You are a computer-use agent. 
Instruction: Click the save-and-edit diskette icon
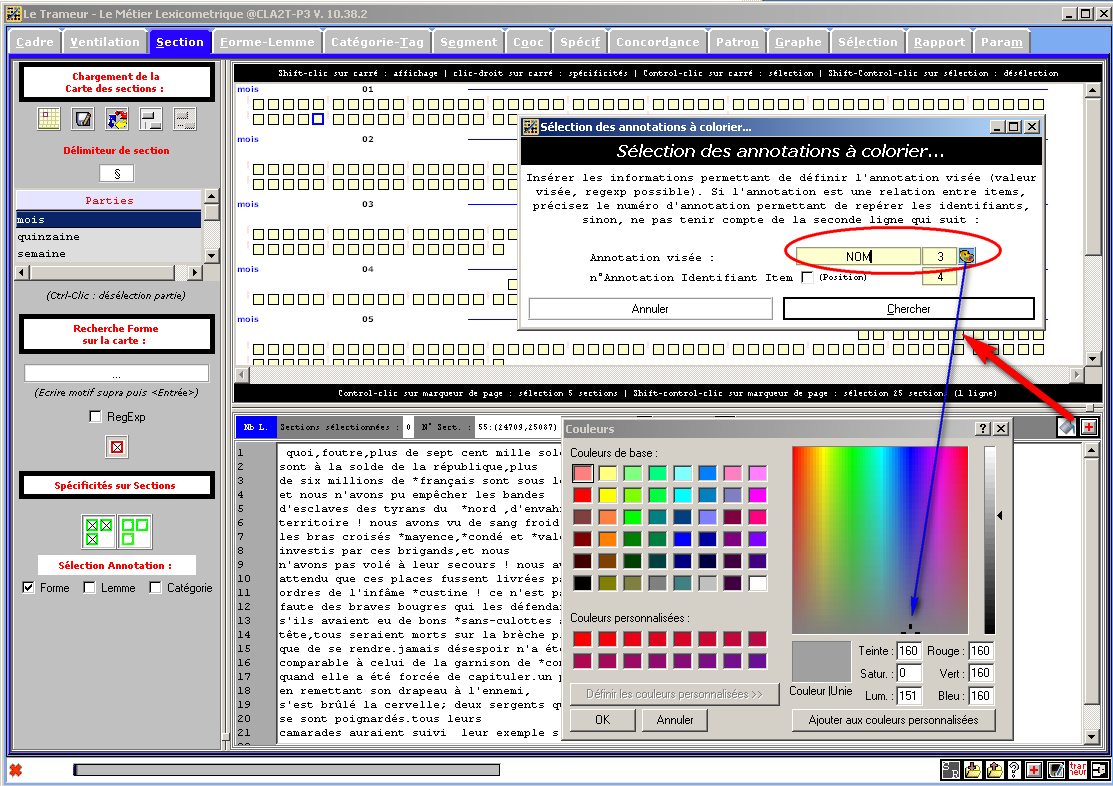pos(83,119)
